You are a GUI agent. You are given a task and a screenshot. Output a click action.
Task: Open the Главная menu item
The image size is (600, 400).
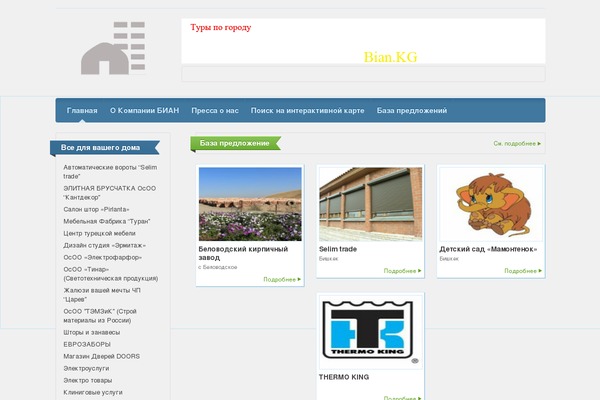(x=82, y=111)
